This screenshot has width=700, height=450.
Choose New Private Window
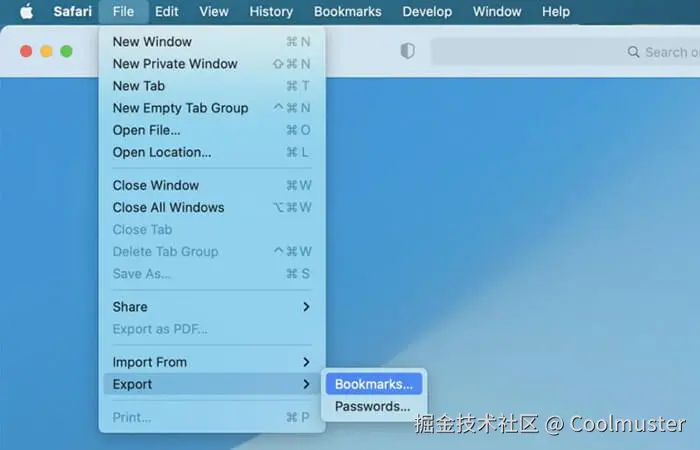click(x=212, y=64)
